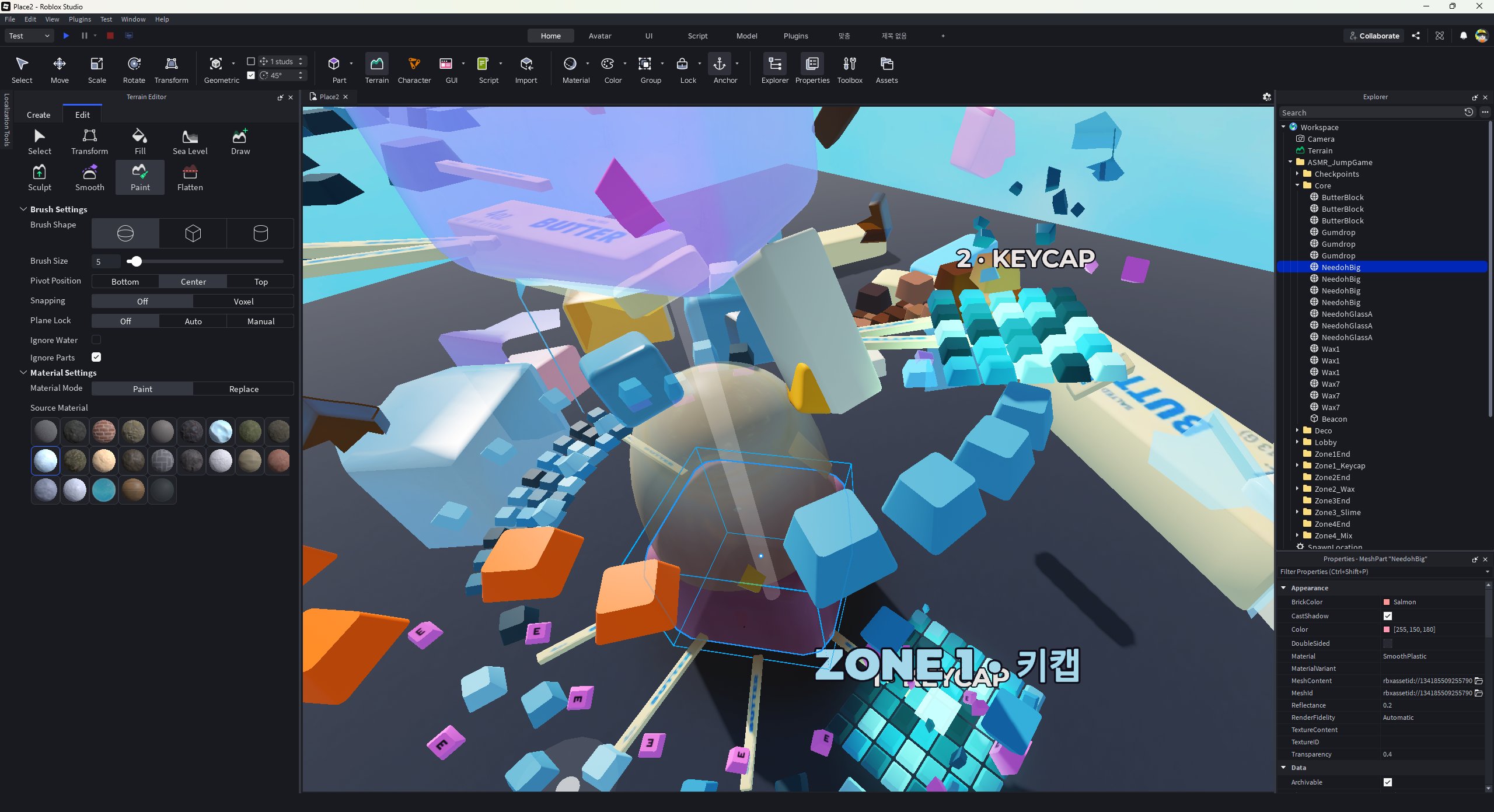The width and height of the screenshot is (1494, 812).
Task: Open the Test mode dropdown
Action: point(29,36)
